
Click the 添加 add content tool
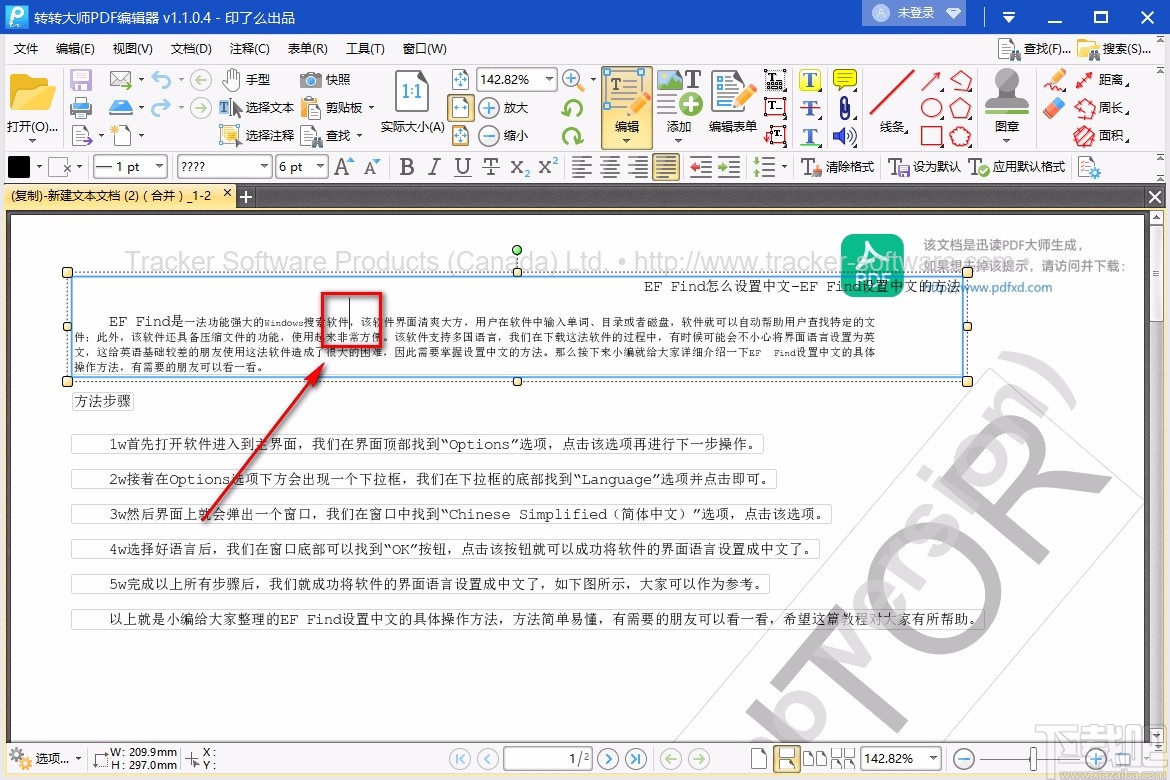pyautogui.click(x=679, y=105)
